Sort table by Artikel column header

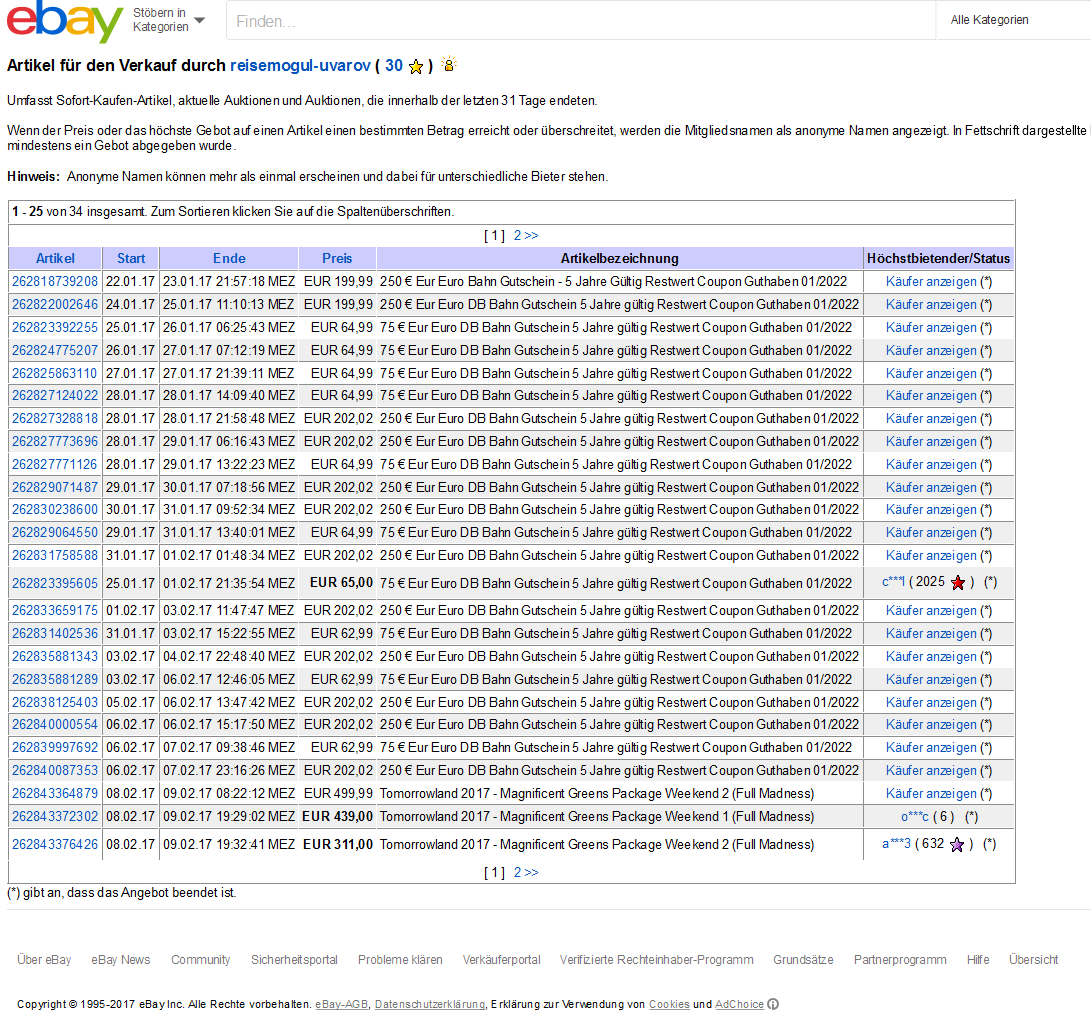click(x=55, y=258)
